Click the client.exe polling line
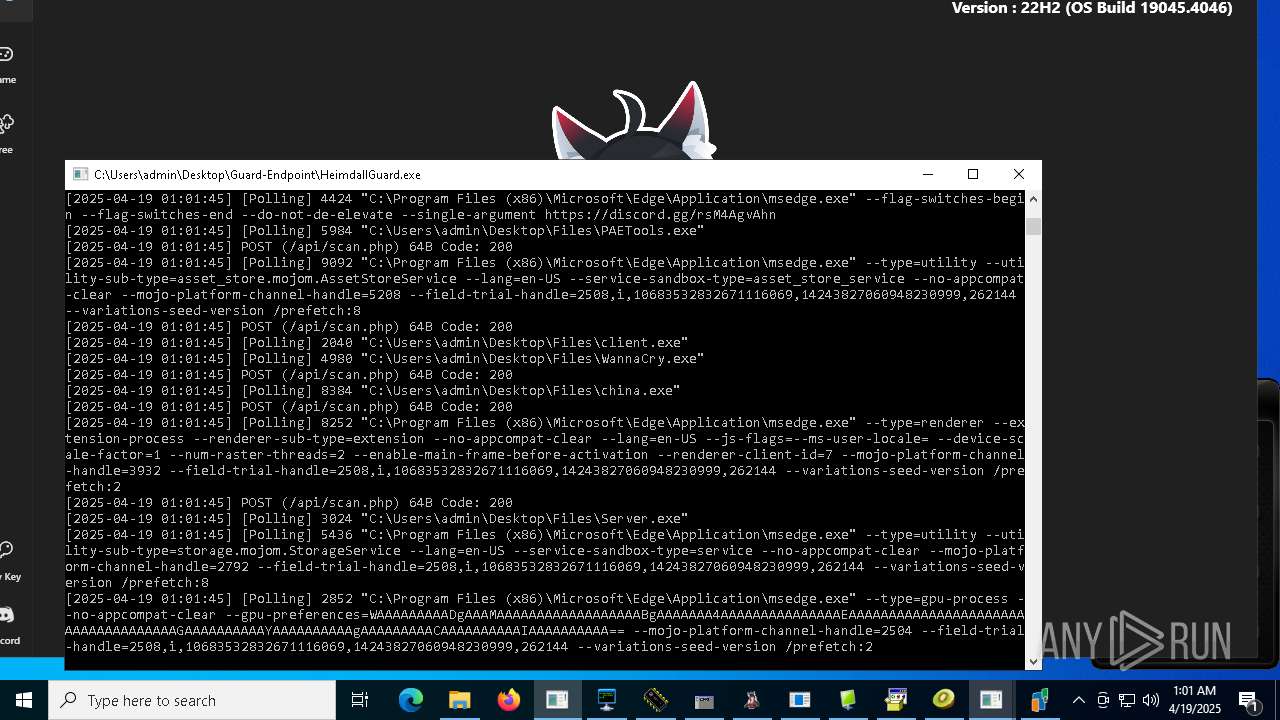1280x720 pixels. click(378, 343)
